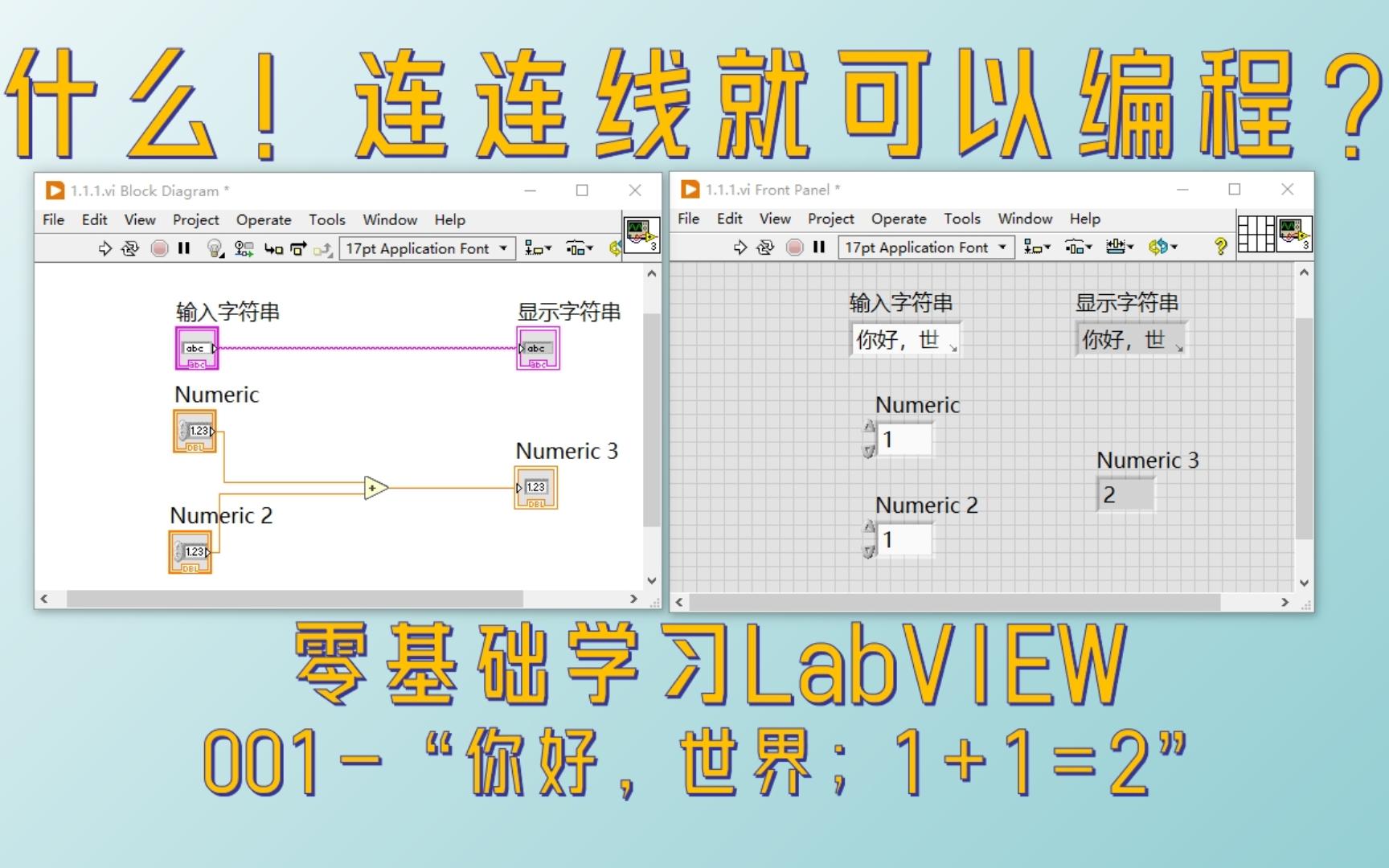
Task: Open Window menu in Block Diagram window
Action: pos(390,220)
